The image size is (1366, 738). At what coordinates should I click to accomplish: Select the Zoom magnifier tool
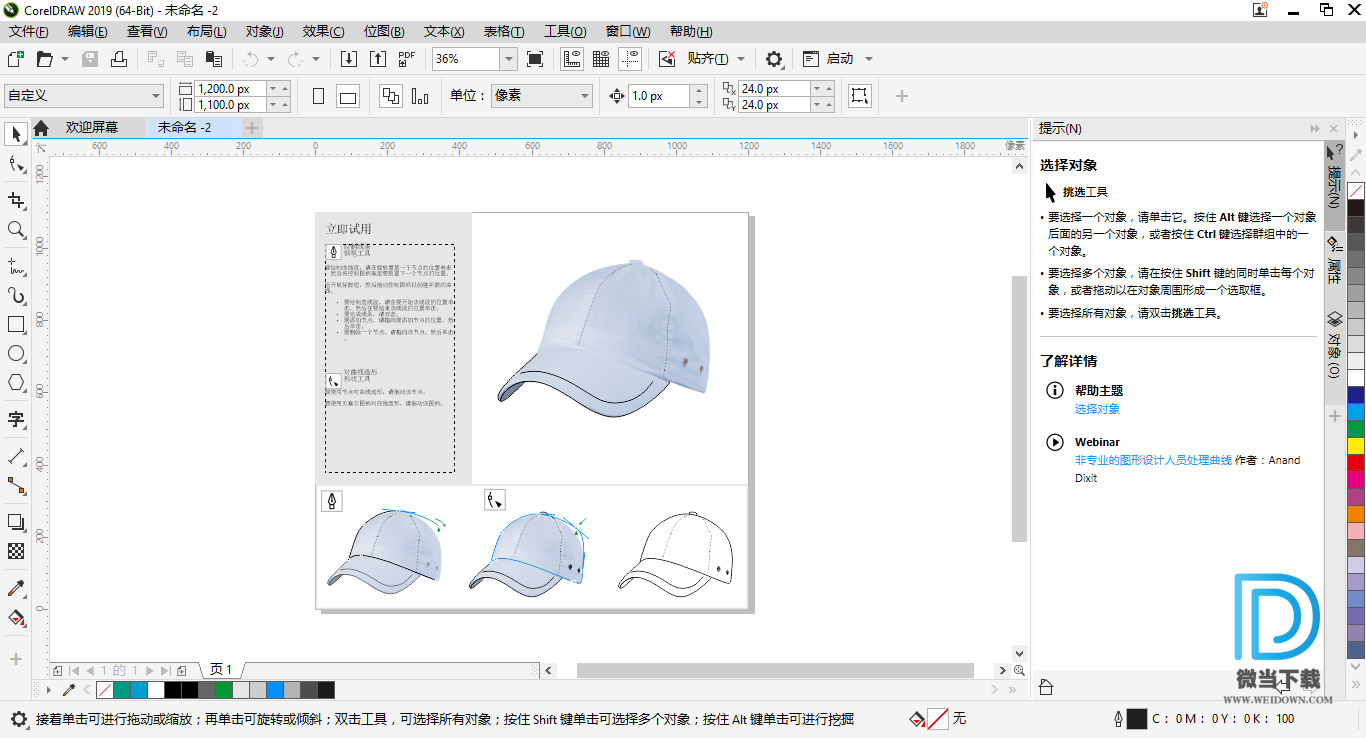(16, 230)
